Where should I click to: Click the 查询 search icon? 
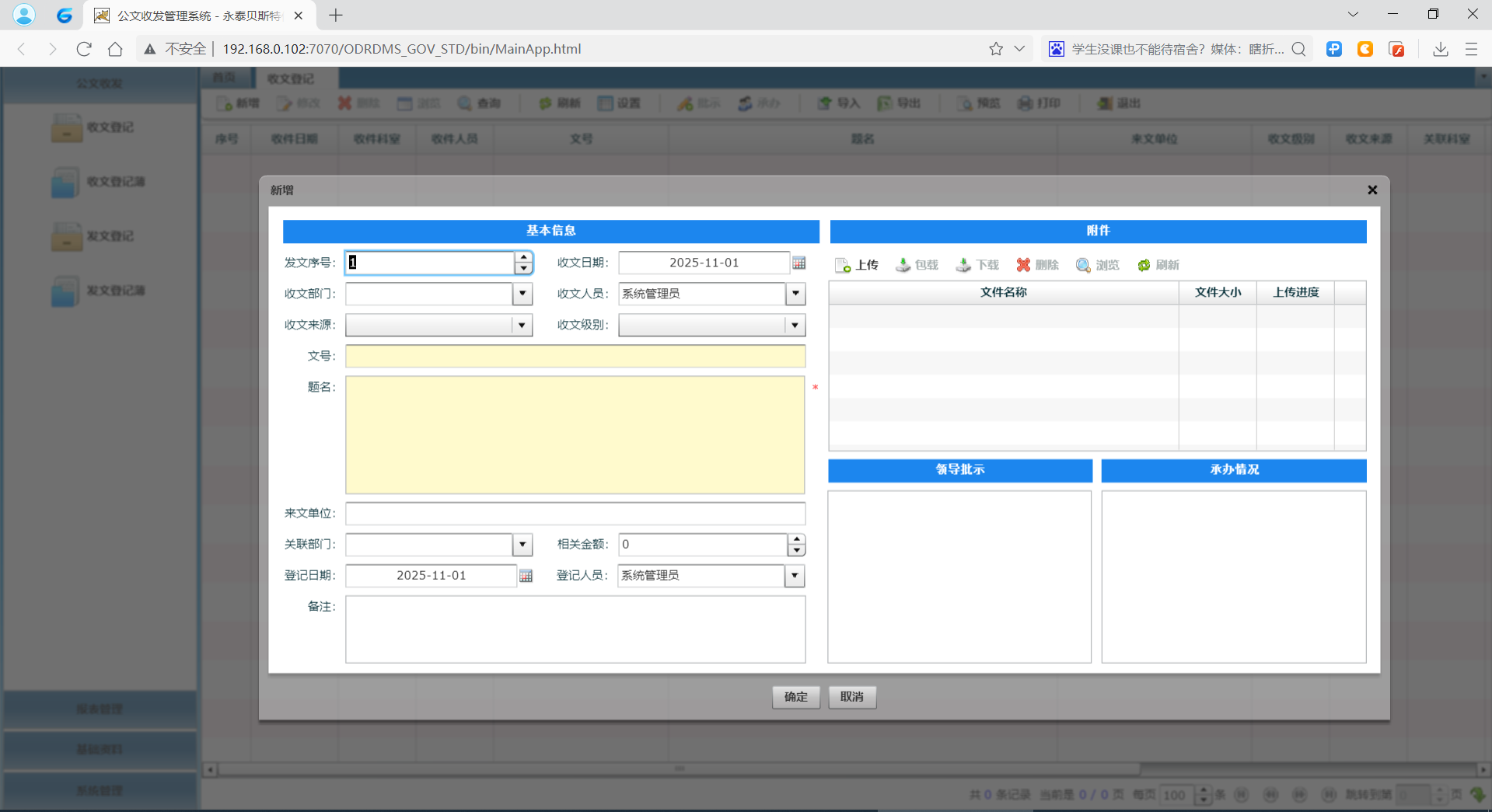click(x=479, y=103)
